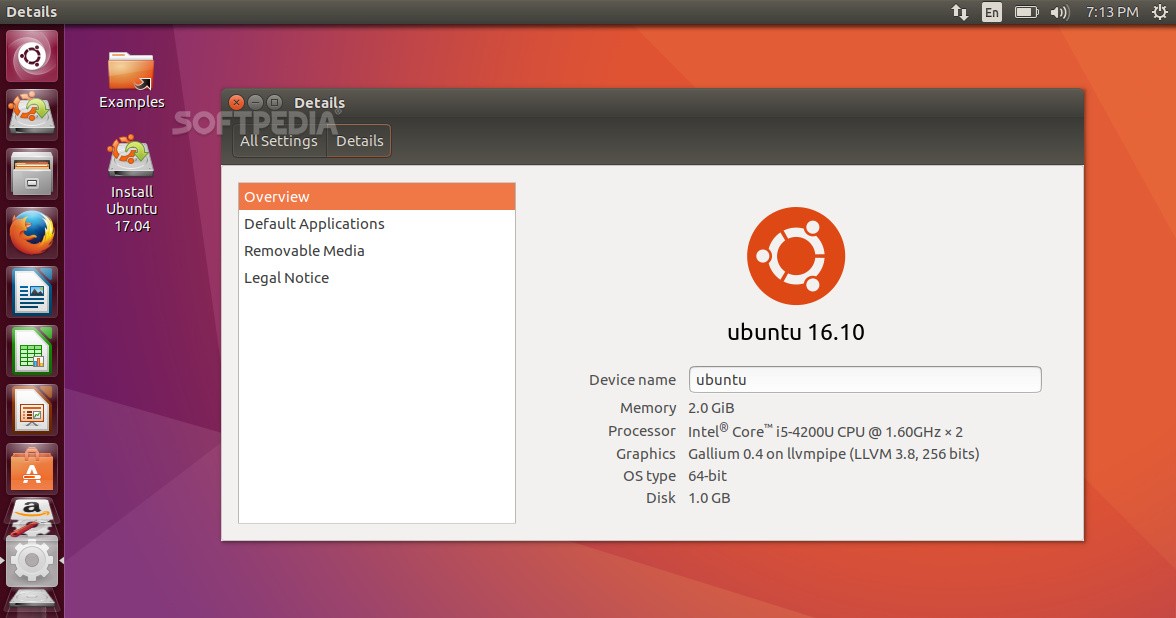Select Overview in the sidebar list

(376, 196)
